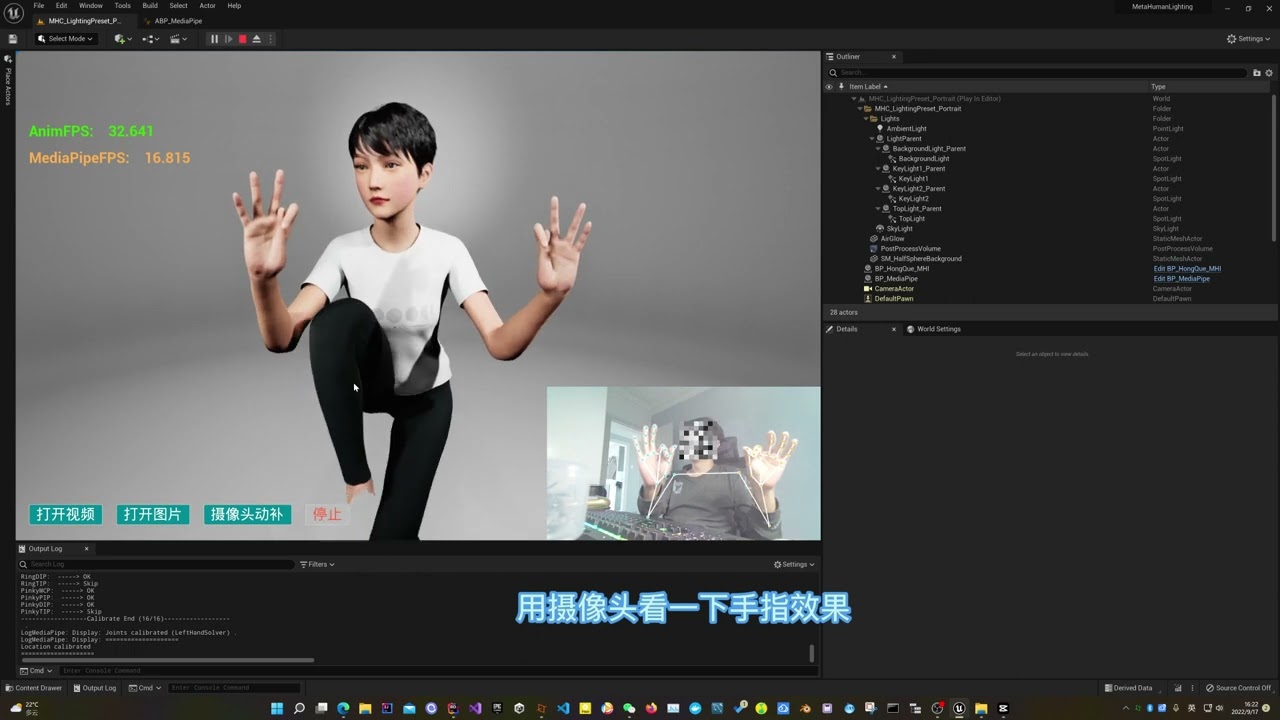This screenshot has height=720, width=1280.
Task: Toggle pin column in Outliner header
Action: tap(841, 87)
